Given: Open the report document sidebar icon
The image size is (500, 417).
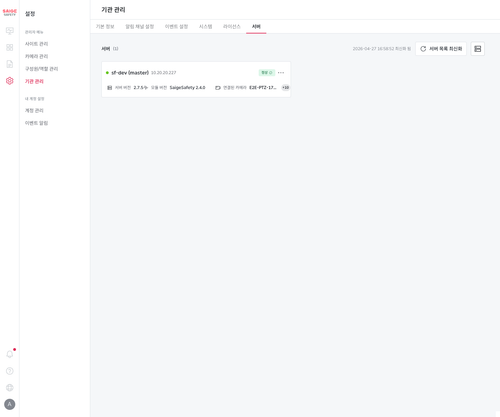Looking at the screenshot, I should [10, 64].
